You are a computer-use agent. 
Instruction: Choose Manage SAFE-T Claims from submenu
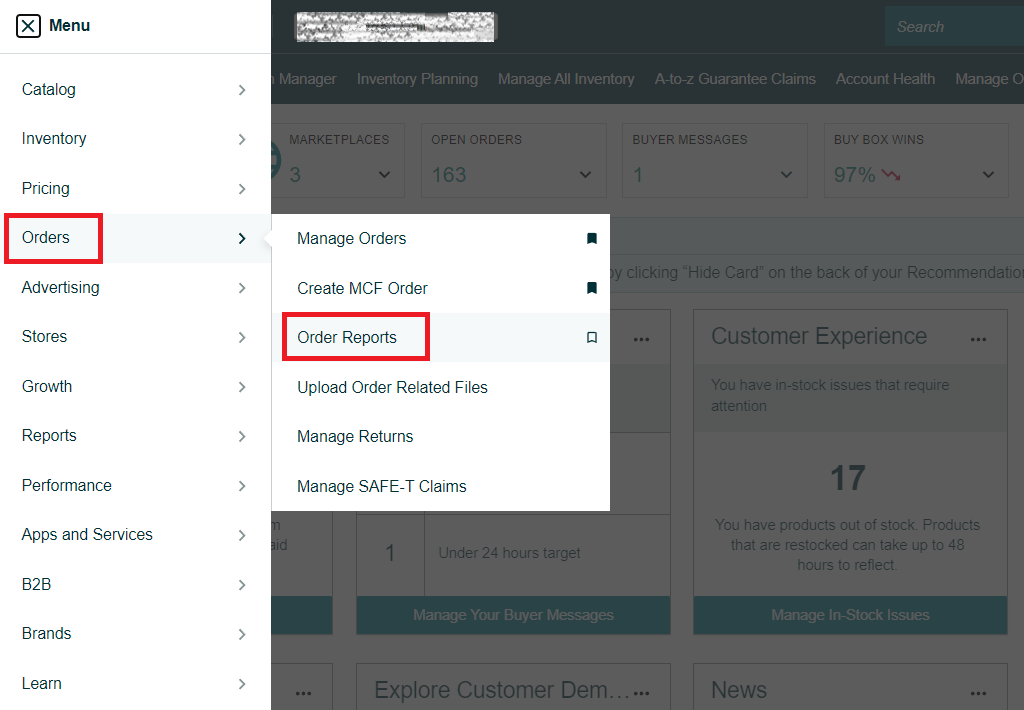381,487
